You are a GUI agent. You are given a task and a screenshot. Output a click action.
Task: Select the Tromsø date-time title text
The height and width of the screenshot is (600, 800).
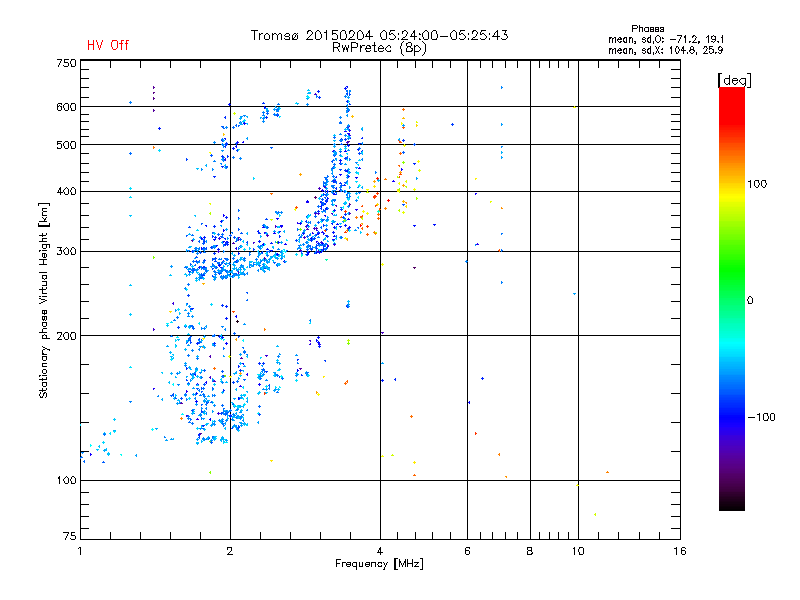click(x=380, y=35)
